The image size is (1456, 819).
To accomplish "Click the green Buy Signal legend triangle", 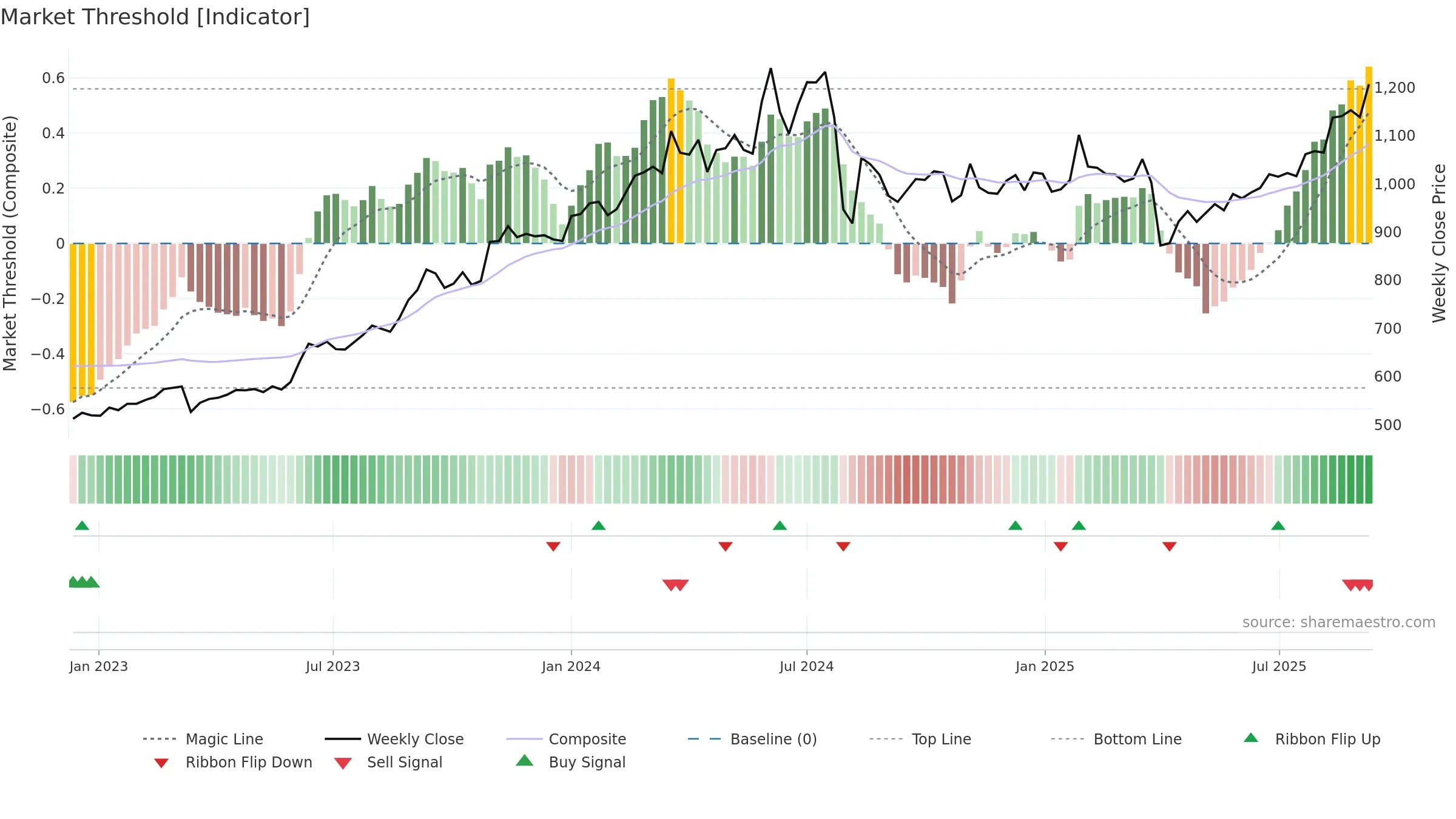I will [x=525, y=760].
